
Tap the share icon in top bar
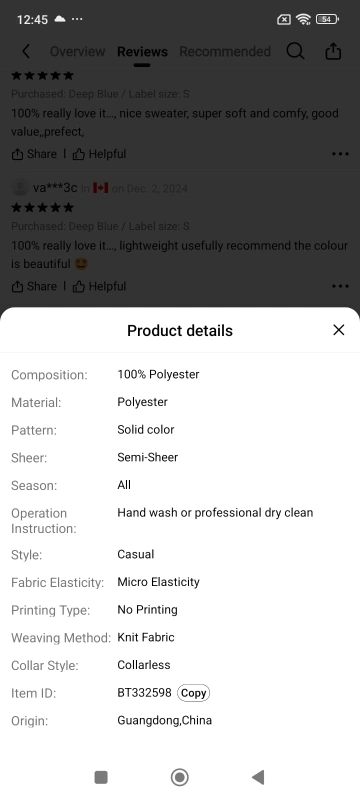[x=333, y=51]
